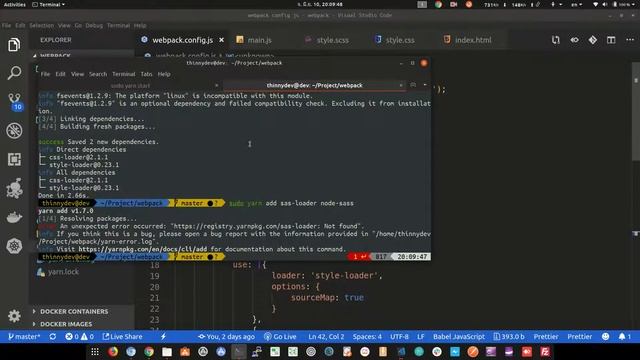Open the new tab button in terminal window
Image resolution: width=640 pixels, height=360 pixels.
point(413,85)
